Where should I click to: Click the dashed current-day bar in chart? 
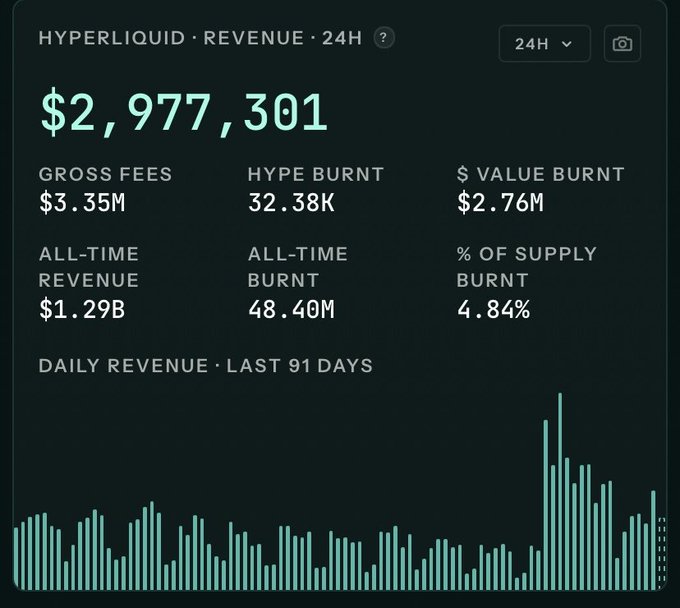click(x=661, y=553)
